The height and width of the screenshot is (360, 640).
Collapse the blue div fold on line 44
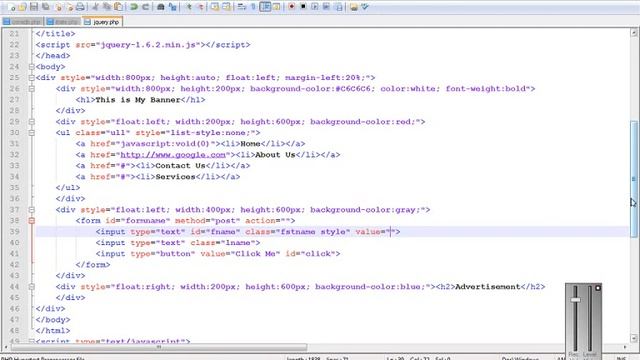[x=31, y=287]
